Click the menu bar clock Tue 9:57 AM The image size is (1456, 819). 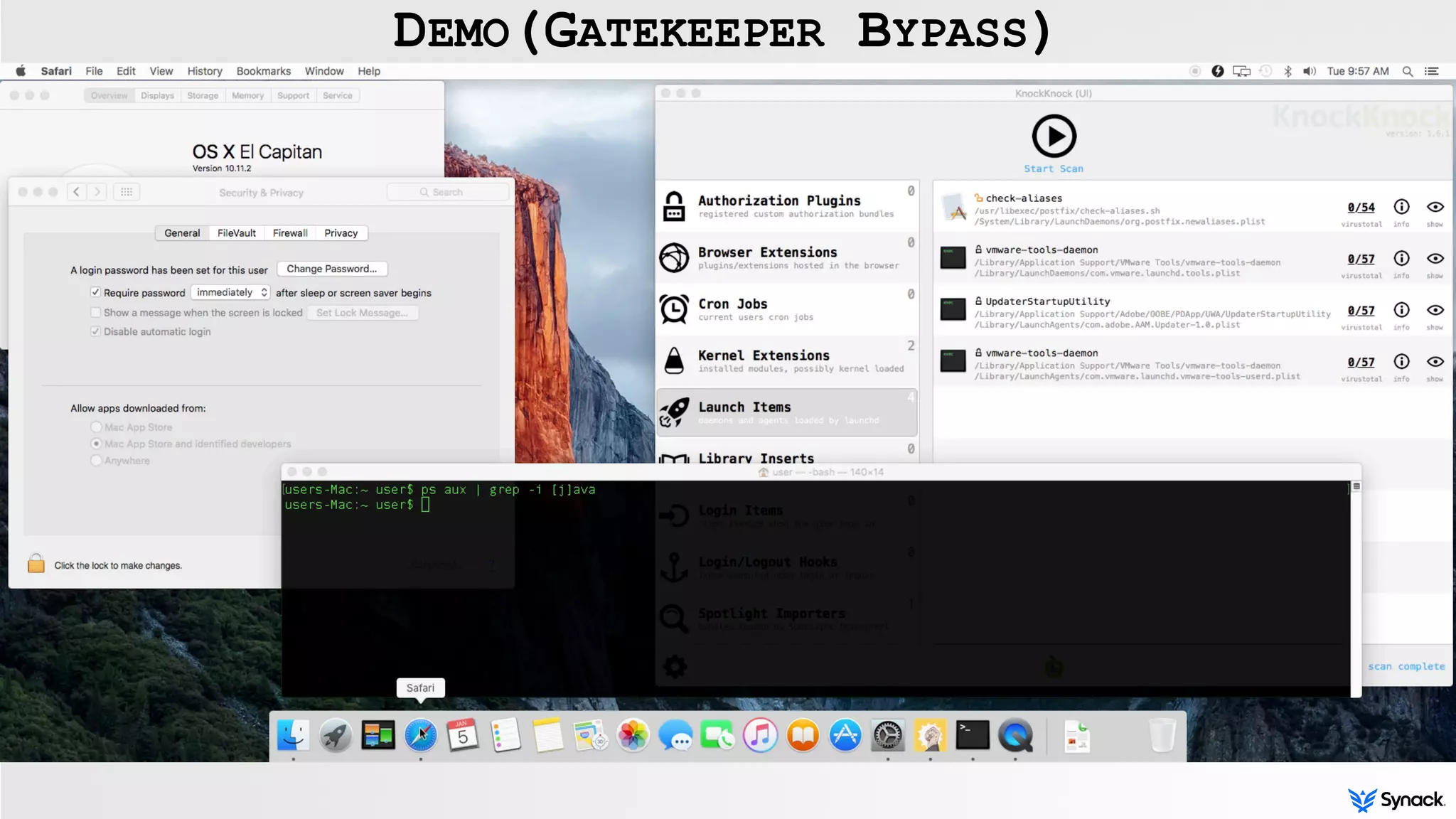pyautogui.click(x=1358, y=71)
